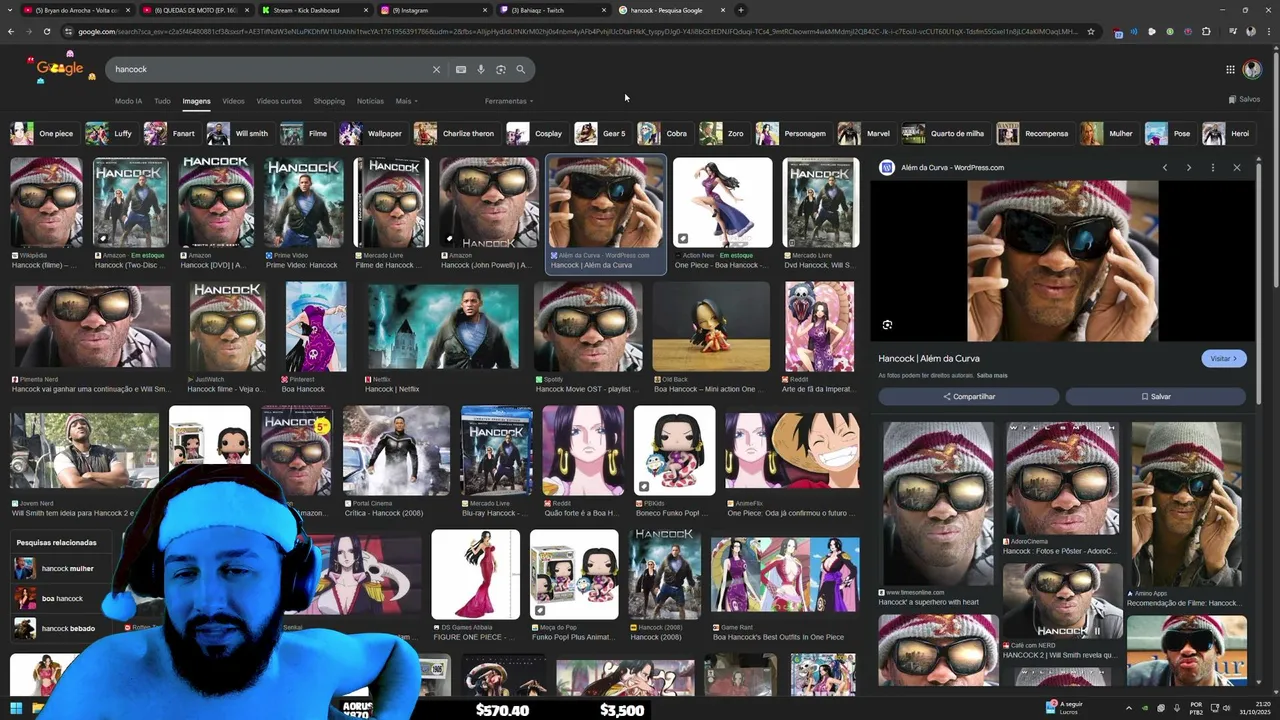Select the Vídeos search tab
Screen dimensions: 1280x720
pos(233,101)
